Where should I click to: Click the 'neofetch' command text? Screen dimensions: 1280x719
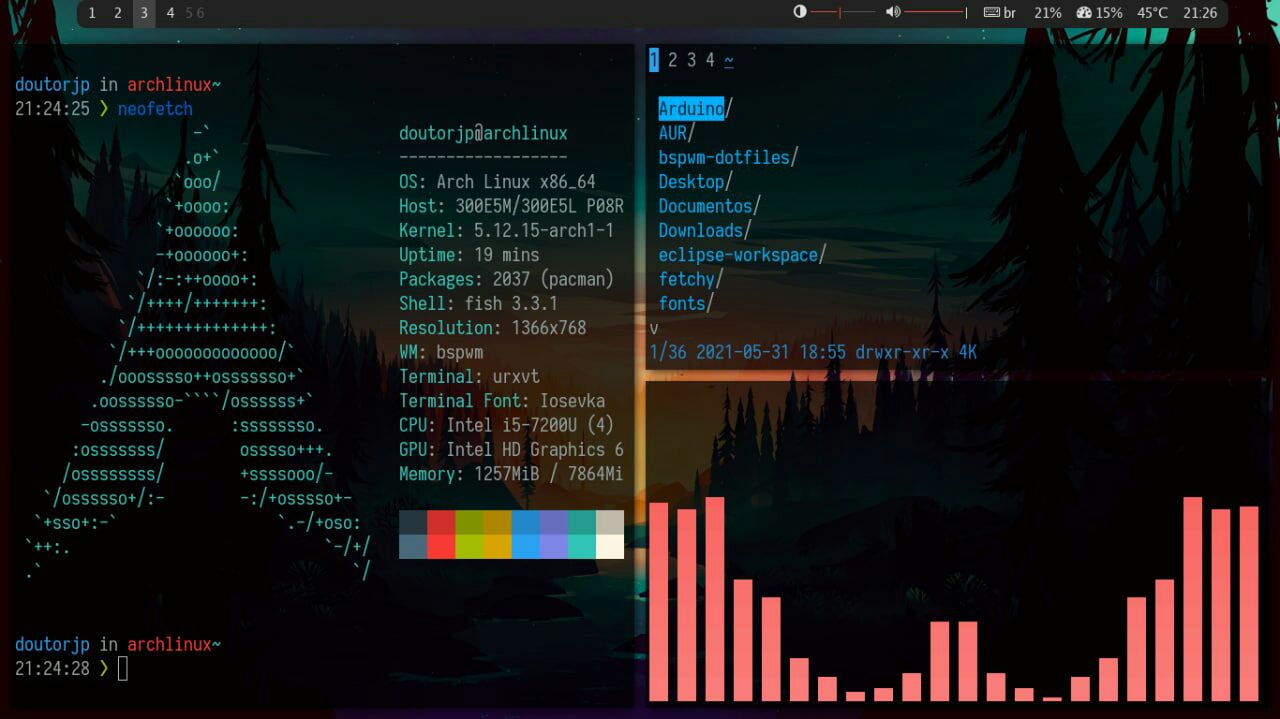(x=155, y=109)
